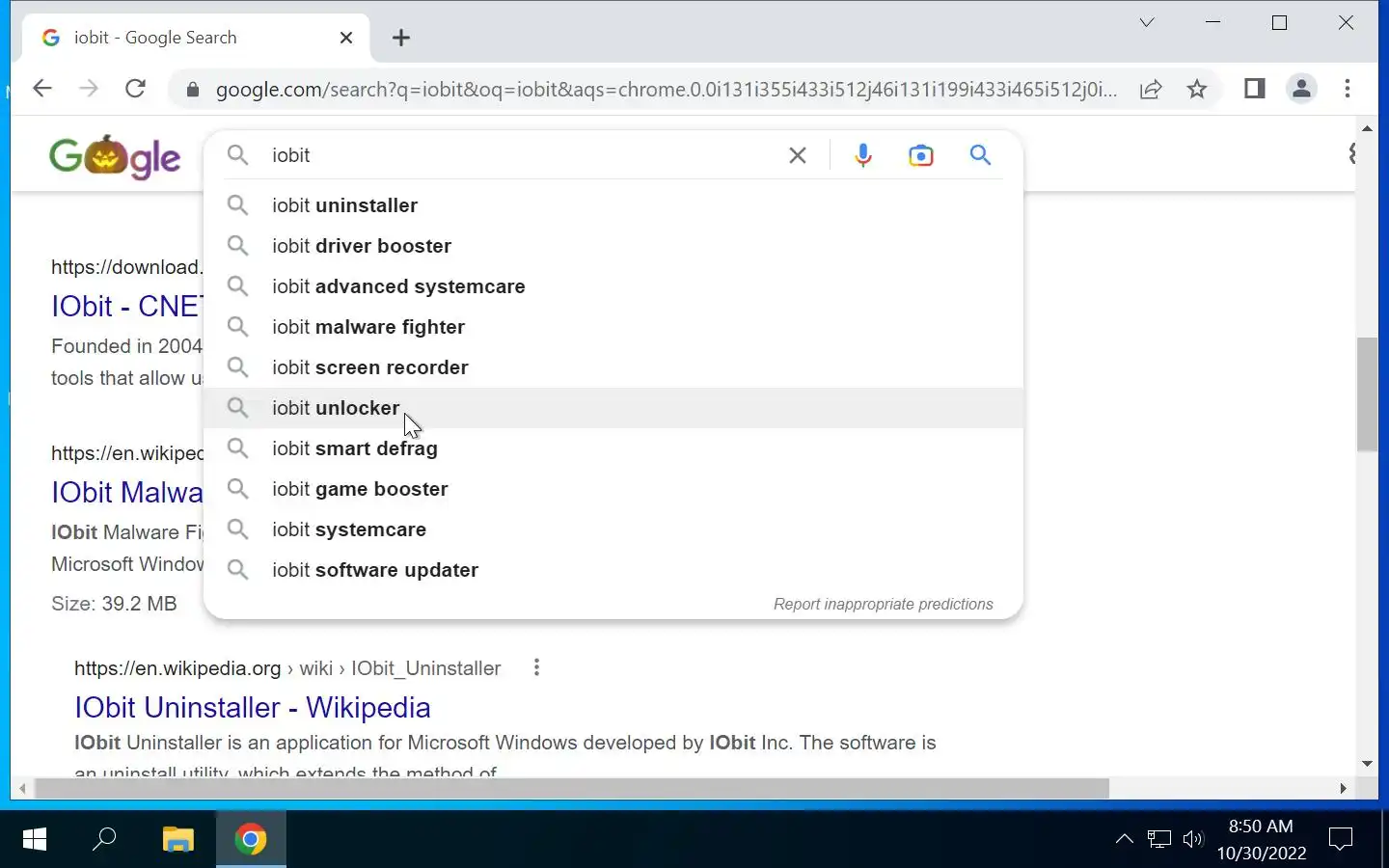Click inside the iobit search field

[521, 155]
